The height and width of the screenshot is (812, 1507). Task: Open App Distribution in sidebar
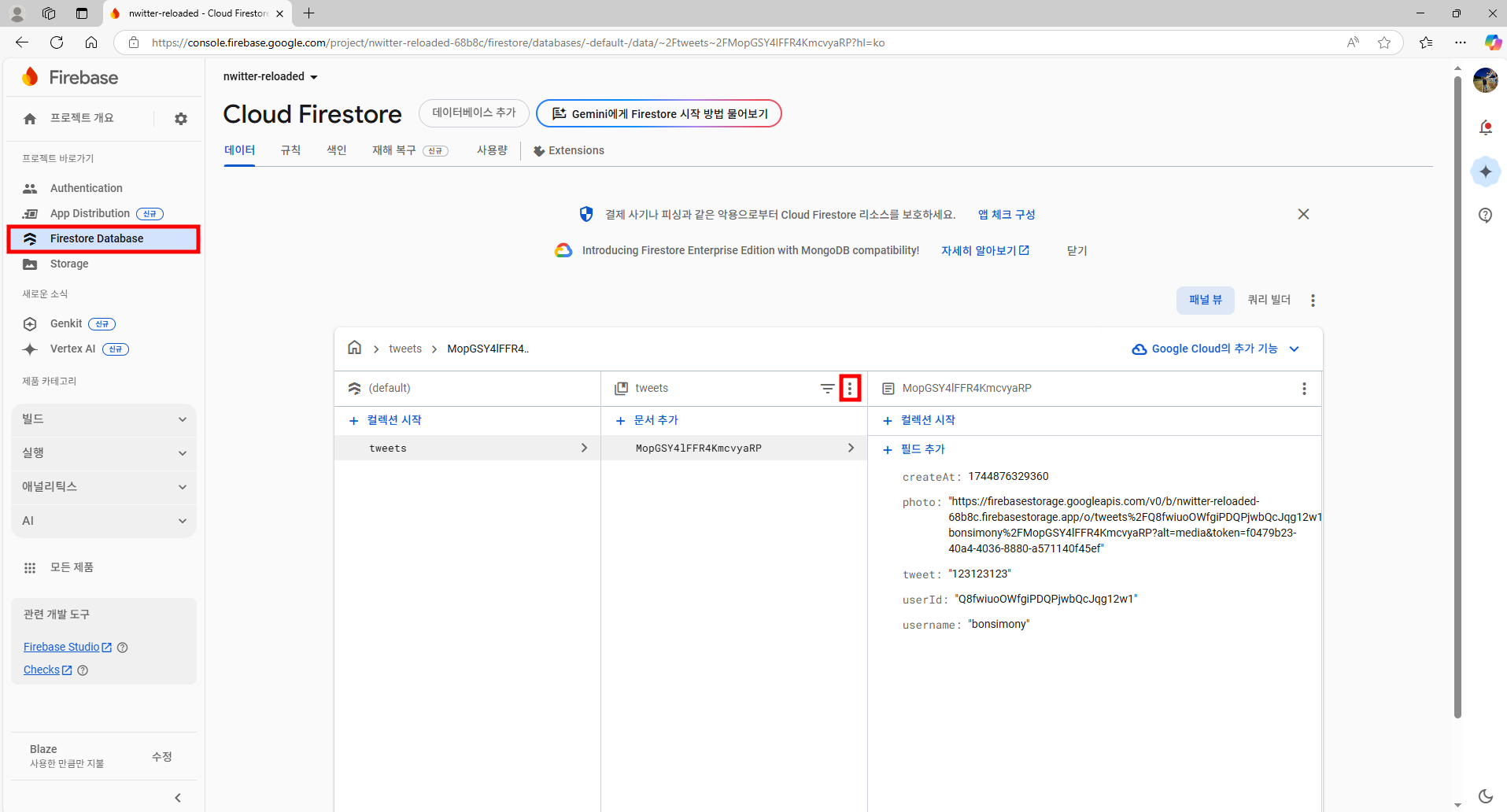pos(90,213)
